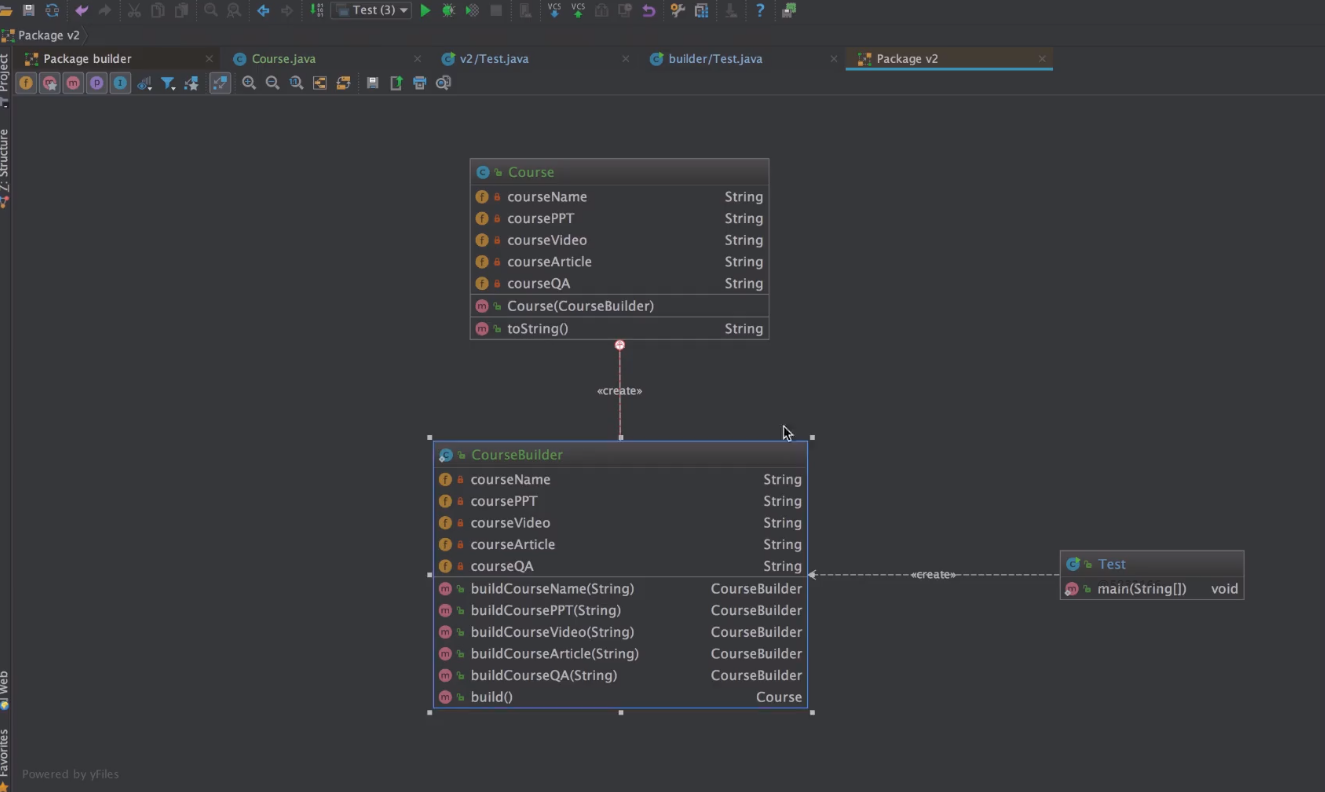1325x792 pixels.
Task: Click the Copy icon in toolbar
Action: (158, 10)
